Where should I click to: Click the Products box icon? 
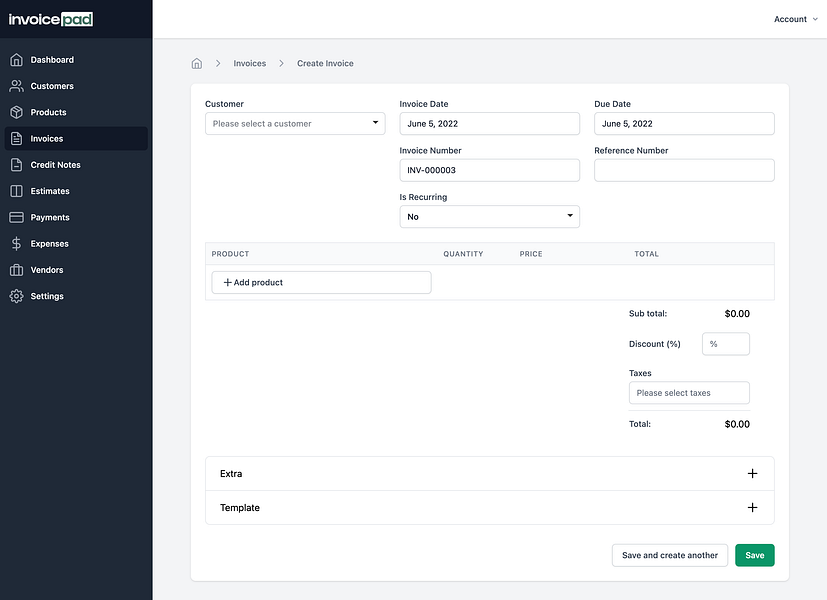click(16, 112)
